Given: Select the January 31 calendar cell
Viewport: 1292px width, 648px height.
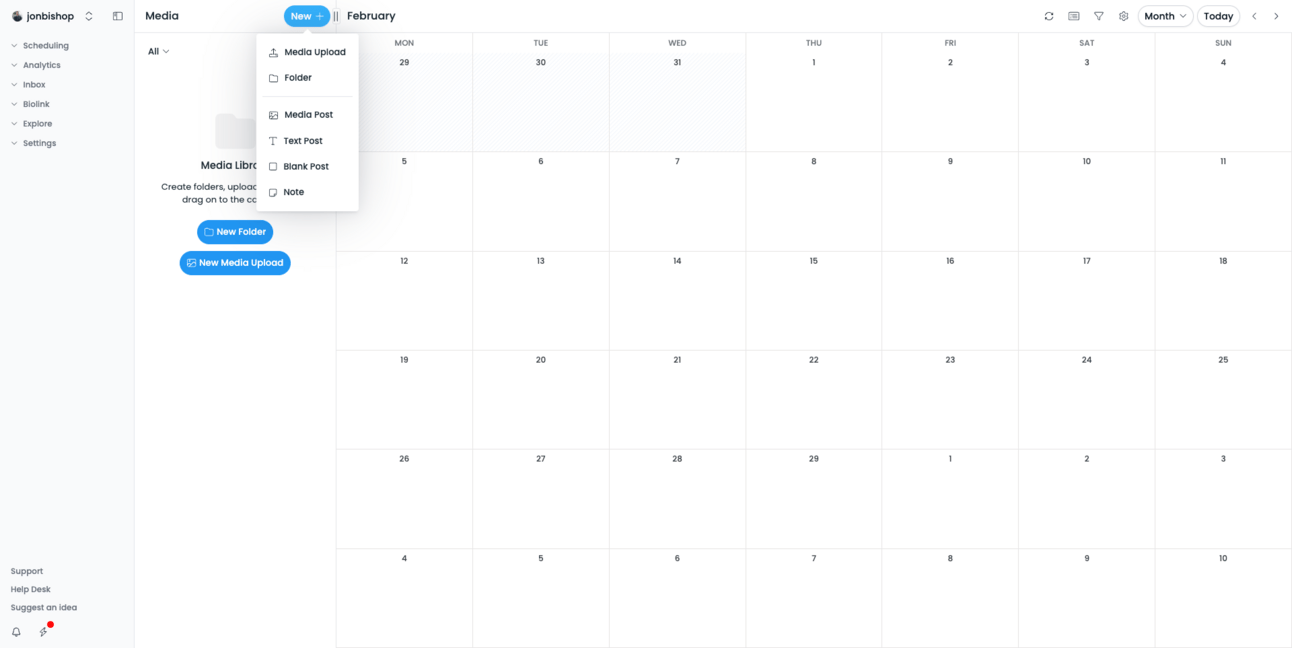Looking at the screenshot, I should (x=677, y=102).
